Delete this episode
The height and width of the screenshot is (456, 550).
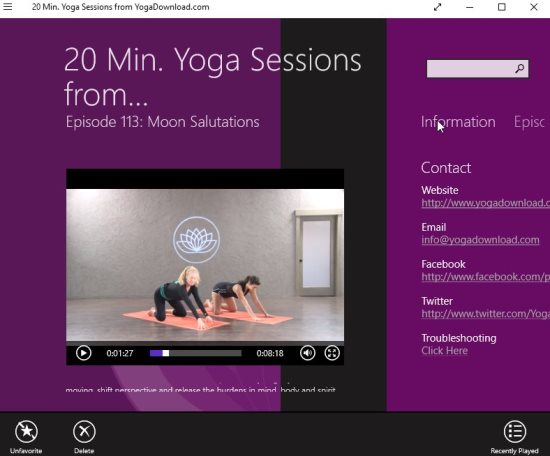tap(84, 437)
